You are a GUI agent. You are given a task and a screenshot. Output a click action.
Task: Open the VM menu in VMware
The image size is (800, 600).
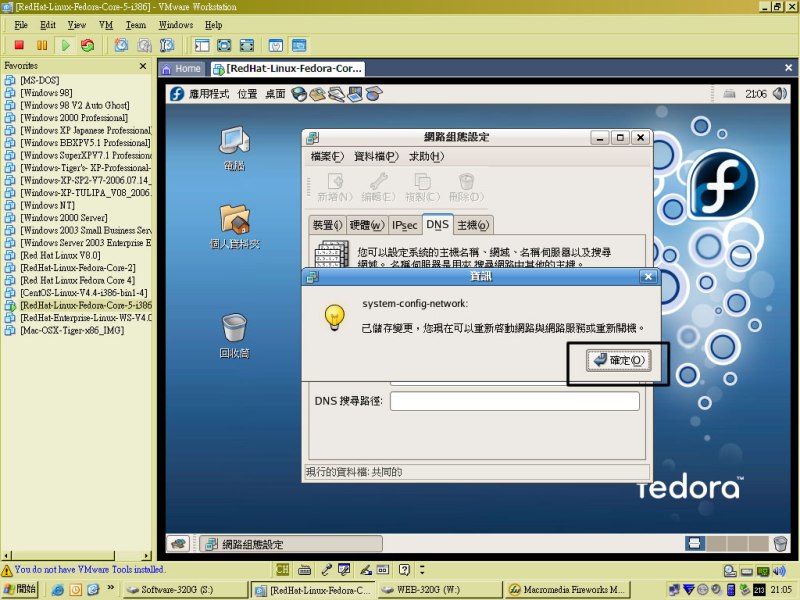point(106,24)
